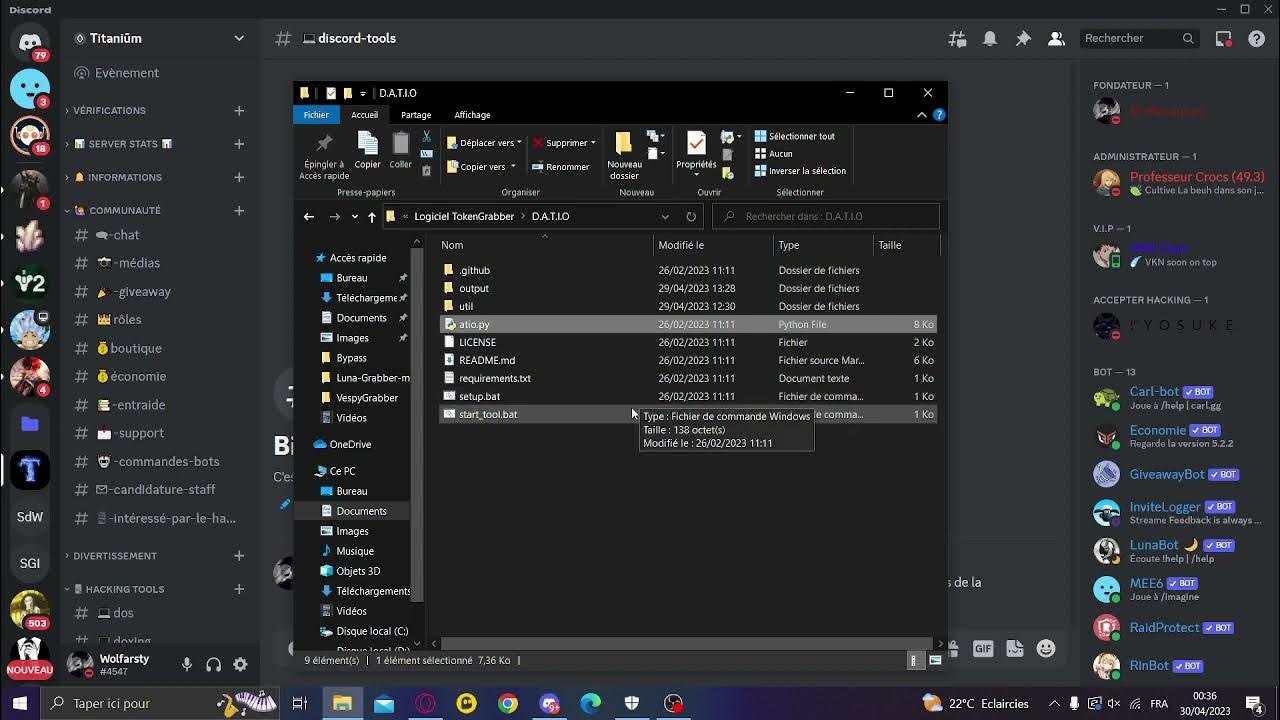This screenshot has height=720, width=1280.
Task: Collapse VÉRIFICATIONS category in Discord
Action: (x=109, y=110)
